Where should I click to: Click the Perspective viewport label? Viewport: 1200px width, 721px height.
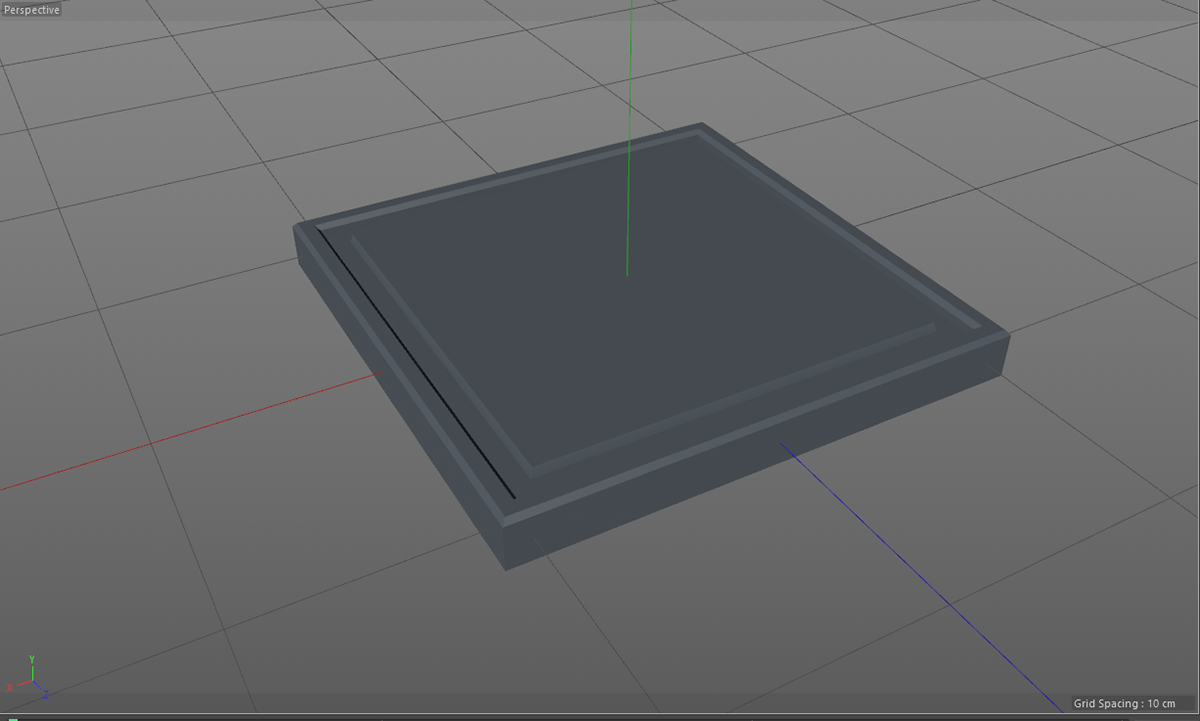tap(32, 9)
